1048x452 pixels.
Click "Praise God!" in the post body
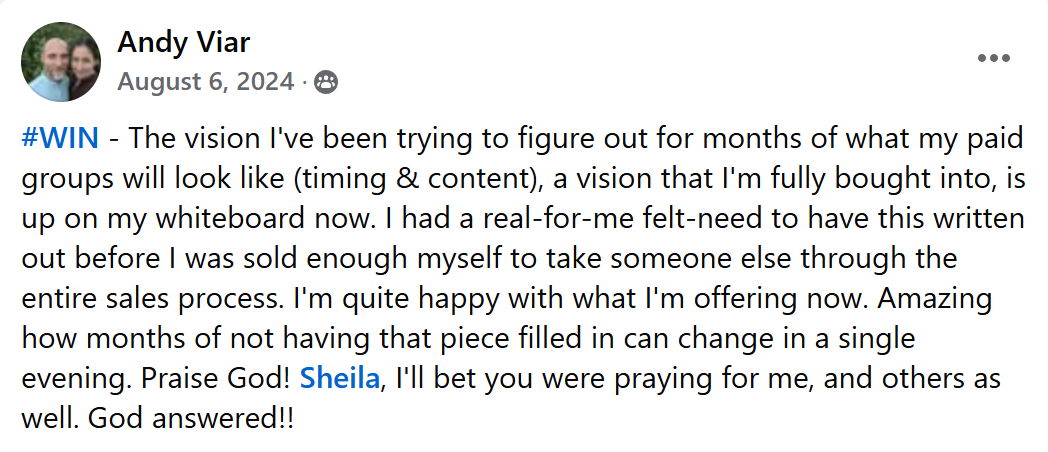click(216, 379)
